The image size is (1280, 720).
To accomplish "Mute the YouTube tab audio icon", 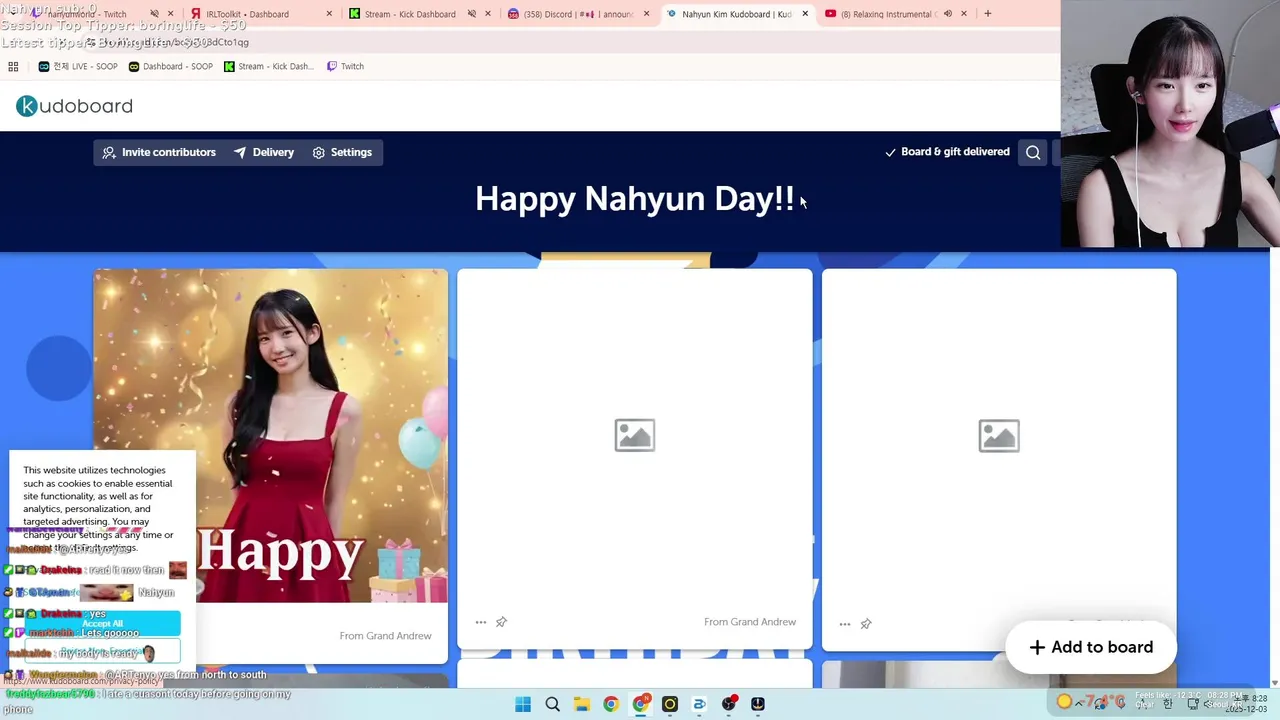I will click(948, 14).
